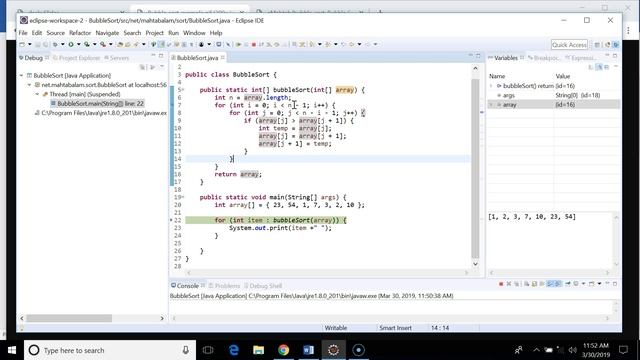The width and height of the screenshot is (640, 360).
Task: Switch to the Java perspective icon
Action: pyautogui.click(x=607, y=44)
